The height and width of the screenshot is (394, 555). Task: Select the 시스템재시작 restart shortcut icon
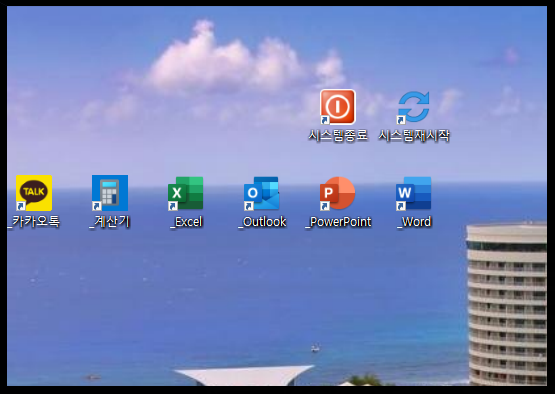click(x=413, y=107)
